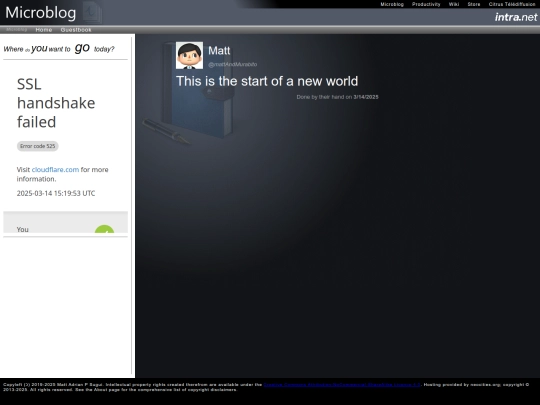Go to the Wiki section
The image size is (540, 405).
tap(454, 4)
